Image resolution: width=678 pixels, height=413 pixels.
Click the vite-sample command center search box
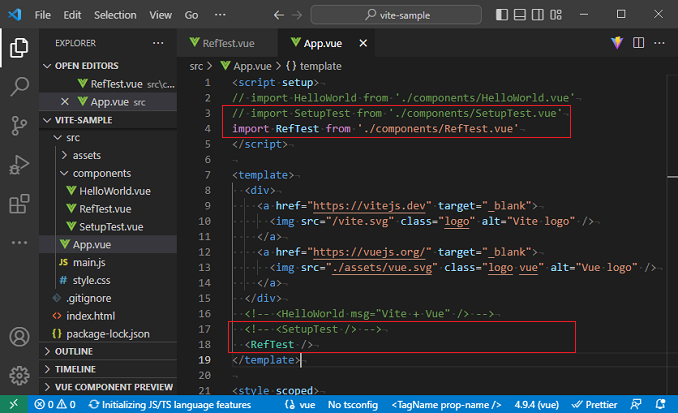pos(396,15)
